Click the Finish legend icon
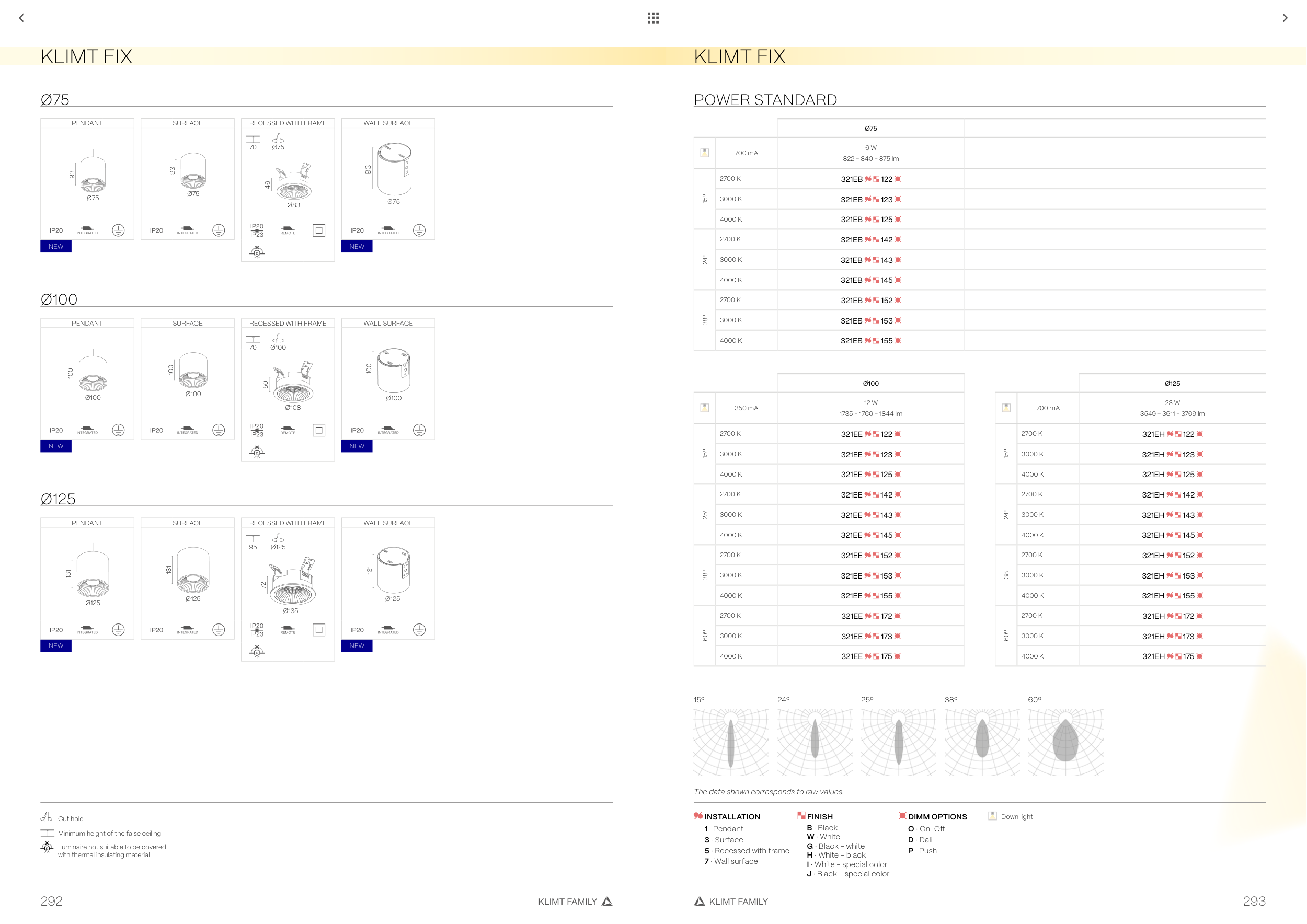1307x924 pixels. click(801, 815)
